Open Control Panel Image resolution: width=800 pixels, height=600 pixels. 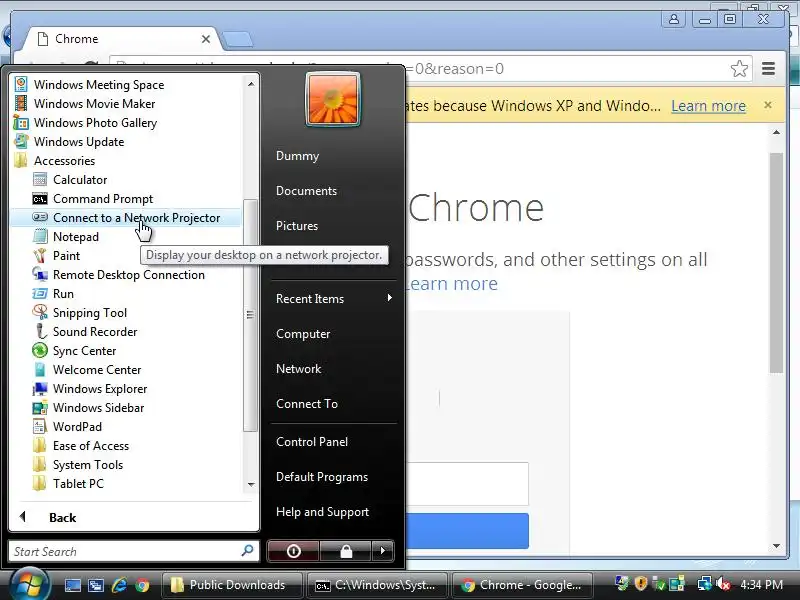(312, 442)
